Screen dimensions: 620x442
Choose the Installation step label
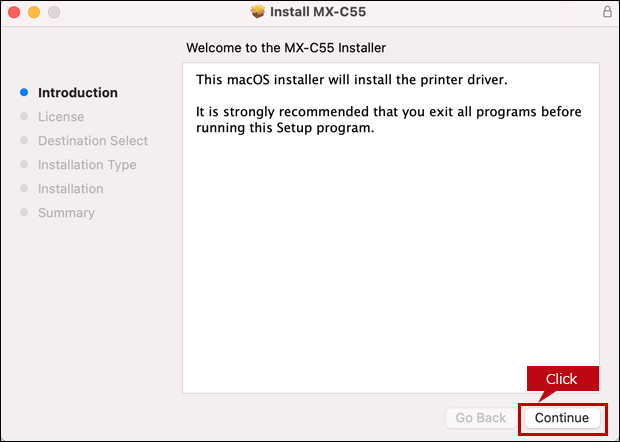(x=70, y=189)
